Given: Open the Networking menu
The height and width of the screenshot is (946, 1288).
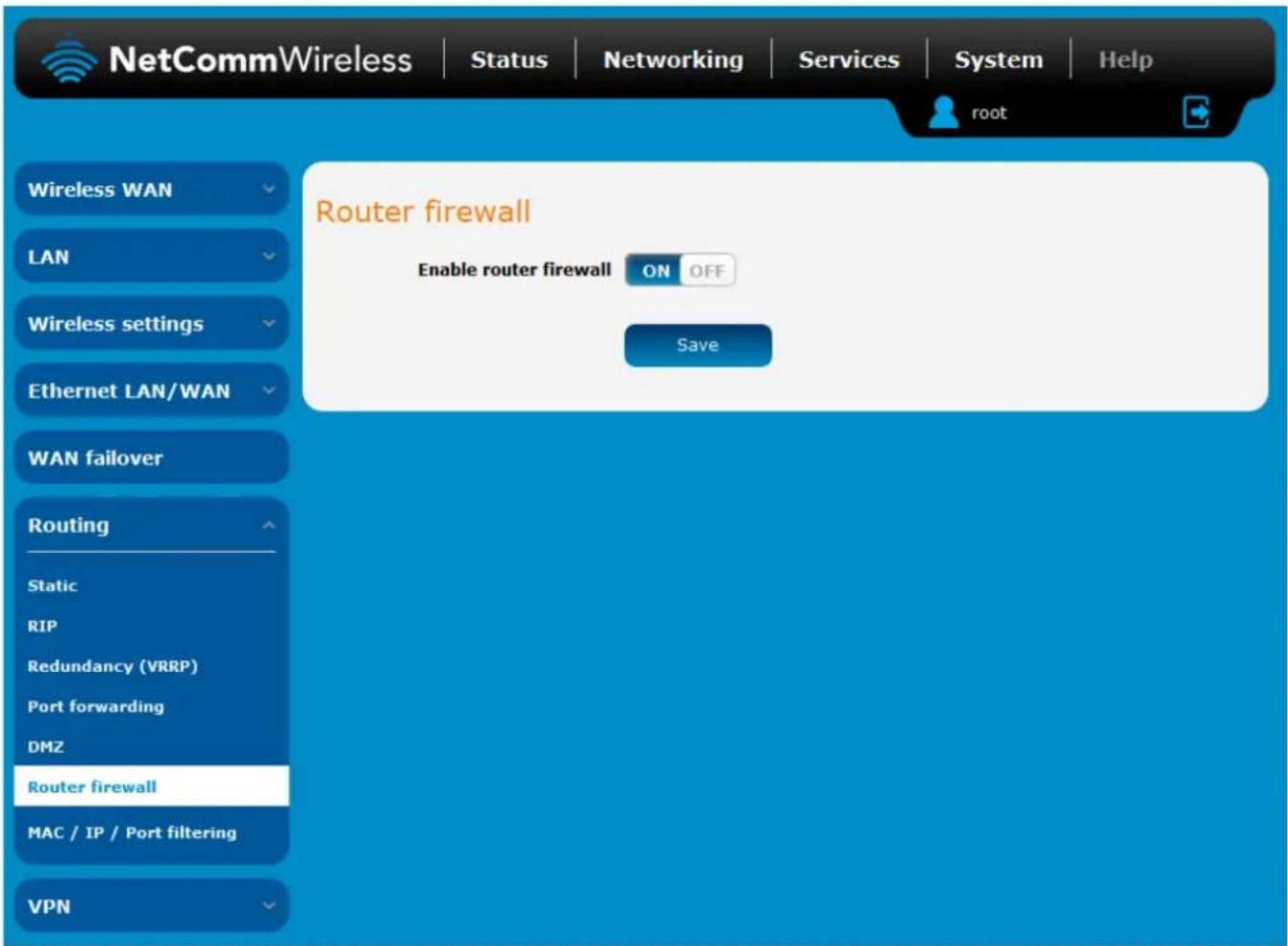Looking at the screenshot, I should 673,60.
